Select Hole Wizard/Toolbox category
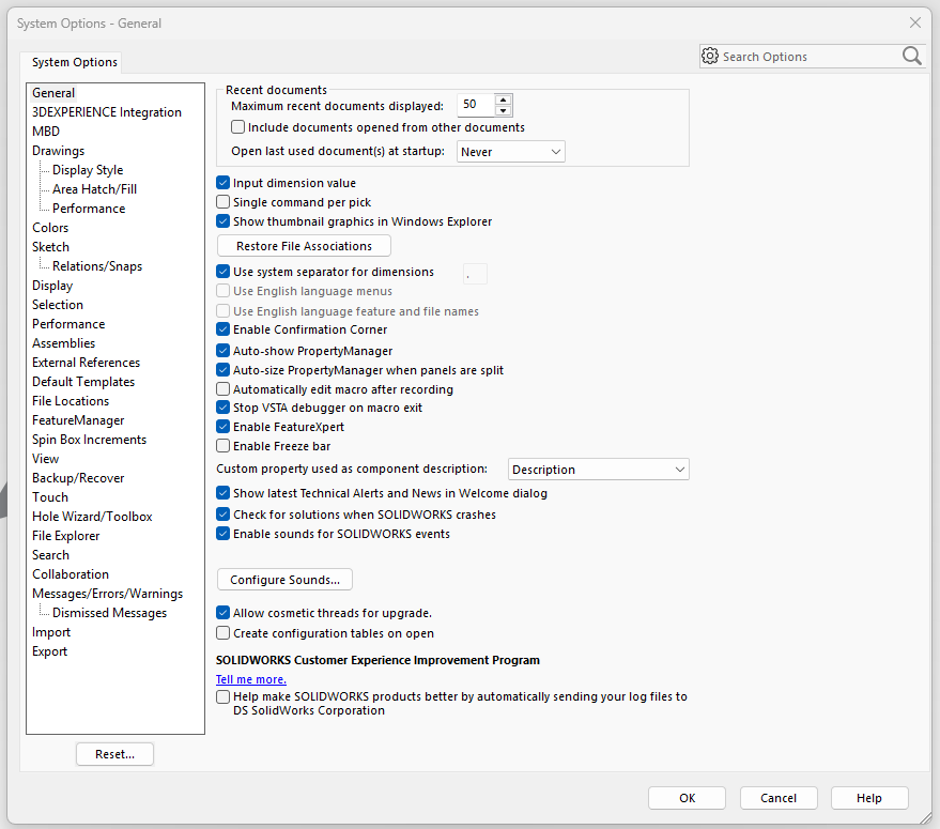940x829 pixels. 92,516
